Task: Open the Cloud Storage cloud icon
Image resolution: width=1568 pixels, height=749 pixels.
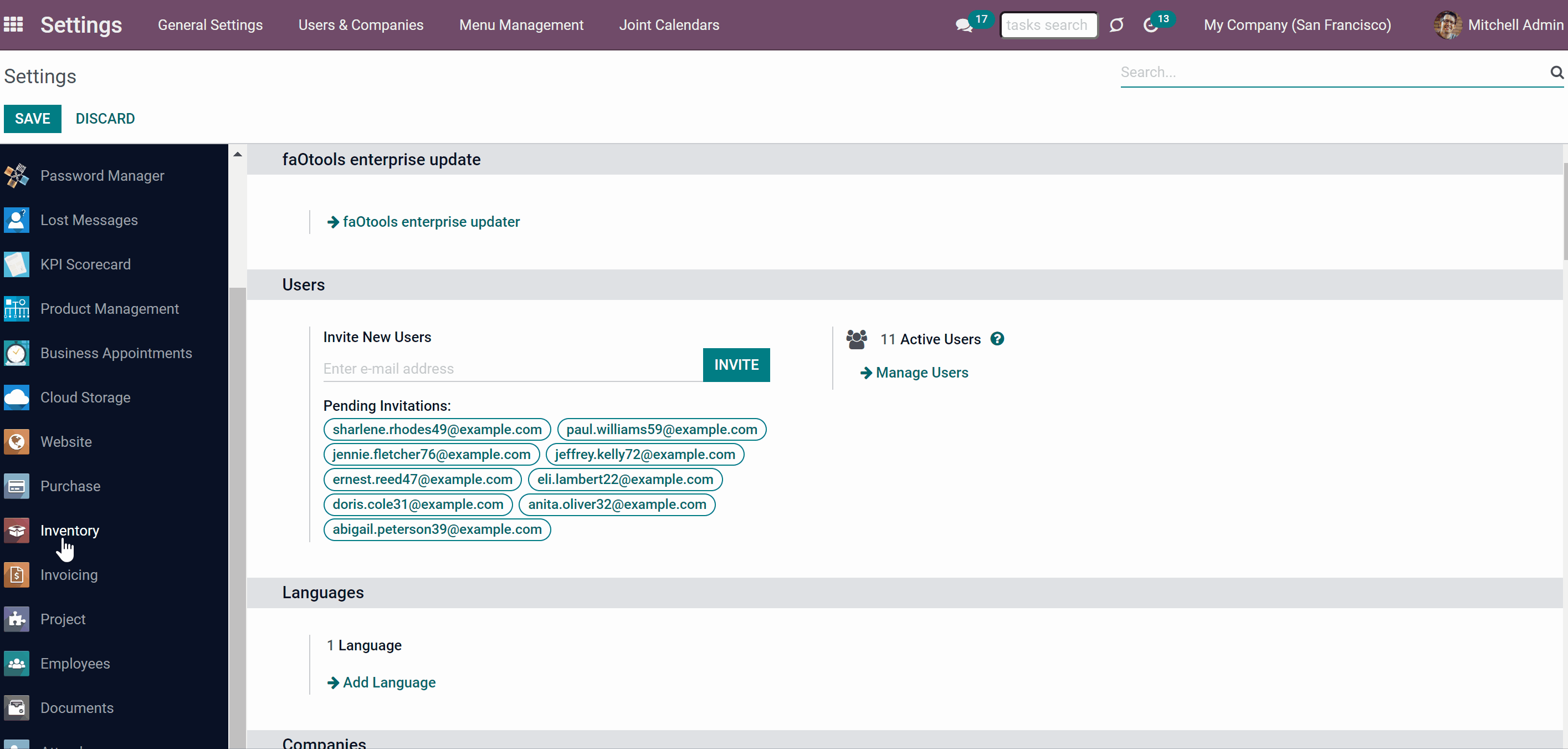Action: click(17, 398)
